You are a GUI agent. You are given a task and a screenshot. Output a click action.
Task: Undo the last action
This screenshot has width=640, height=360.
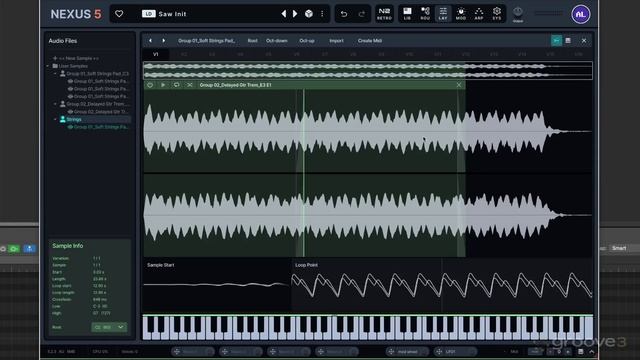click(344, 14)
